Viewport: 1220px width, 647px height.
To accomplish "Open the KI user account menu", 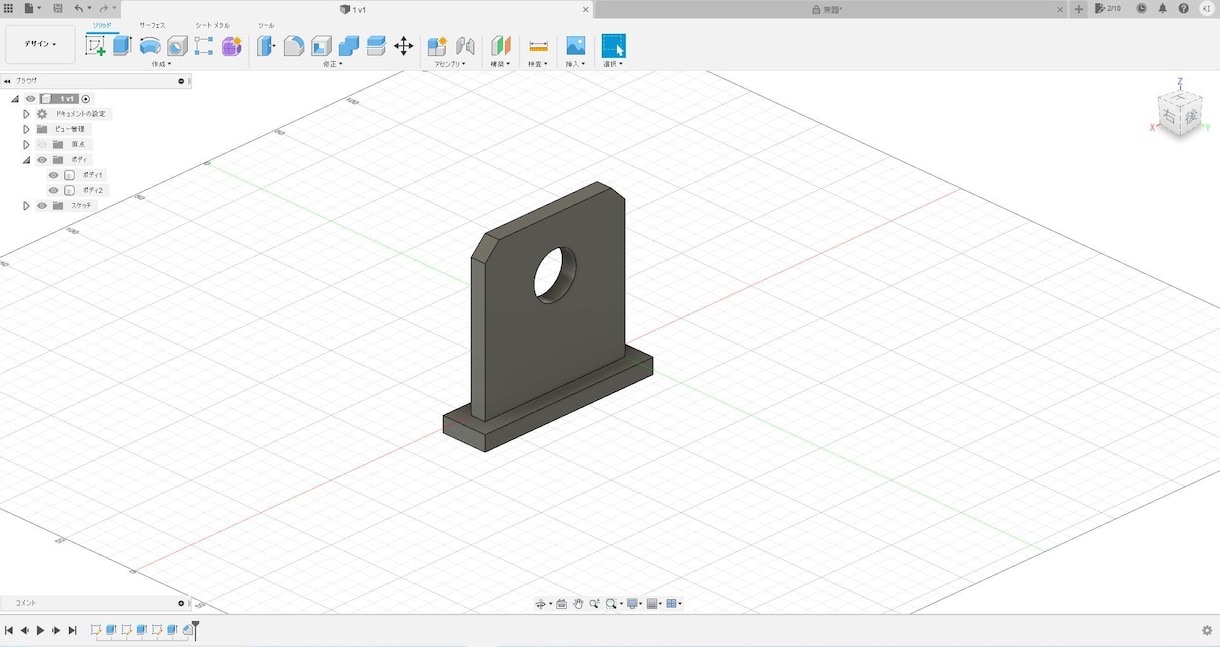I will [1206, 8].
